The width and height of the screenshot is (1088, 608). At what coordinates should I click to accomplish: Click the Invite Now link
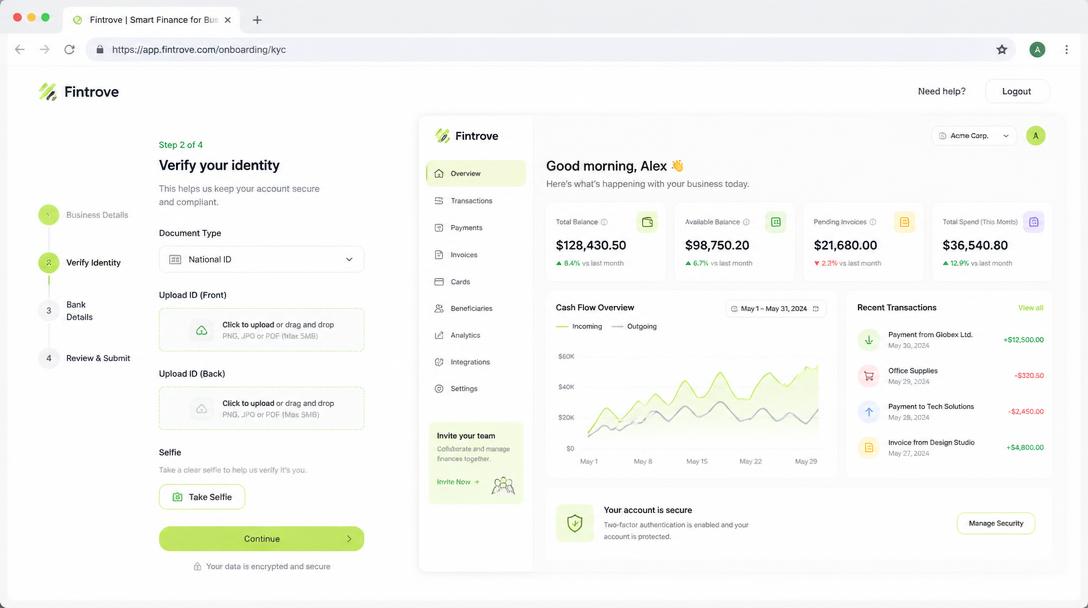(x=457, y=482)
